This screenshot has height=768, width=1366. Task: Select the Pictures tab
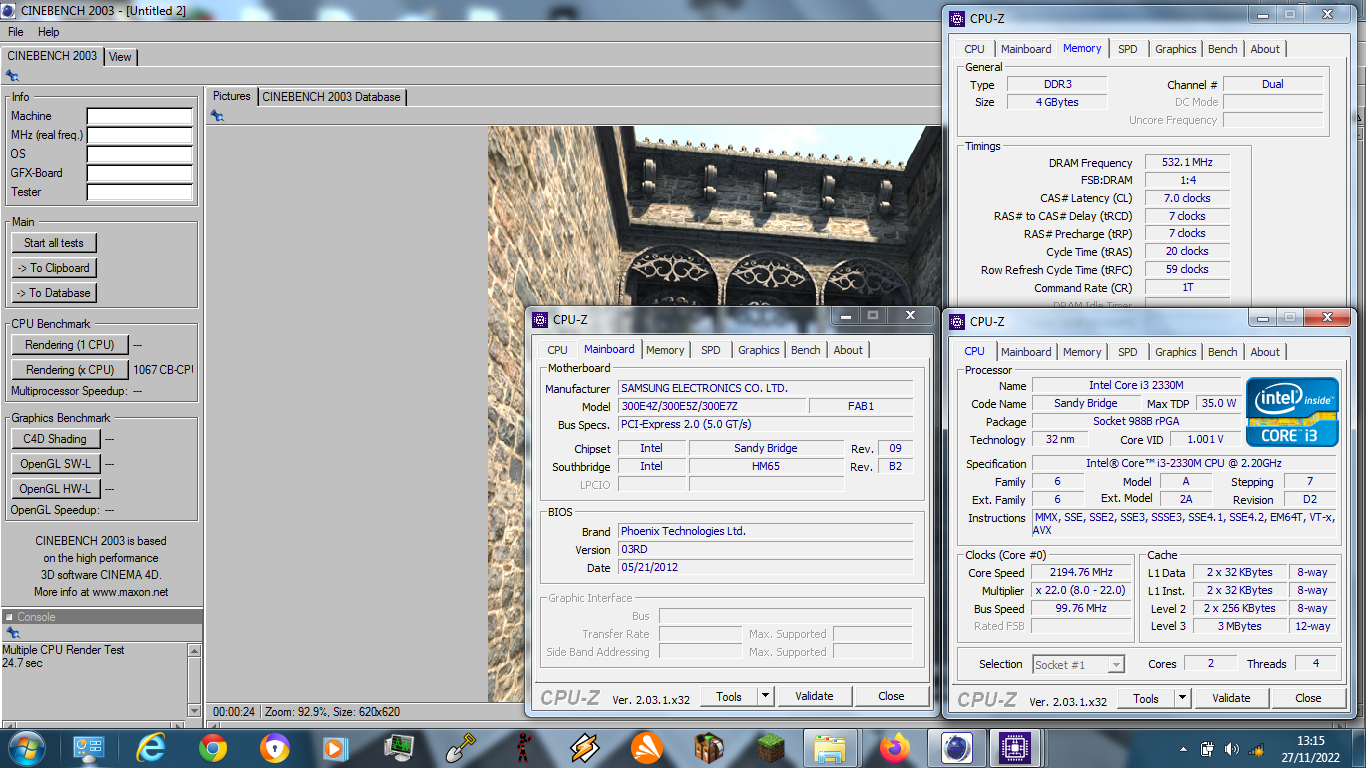pyautogui.click(x=232, y=96)
